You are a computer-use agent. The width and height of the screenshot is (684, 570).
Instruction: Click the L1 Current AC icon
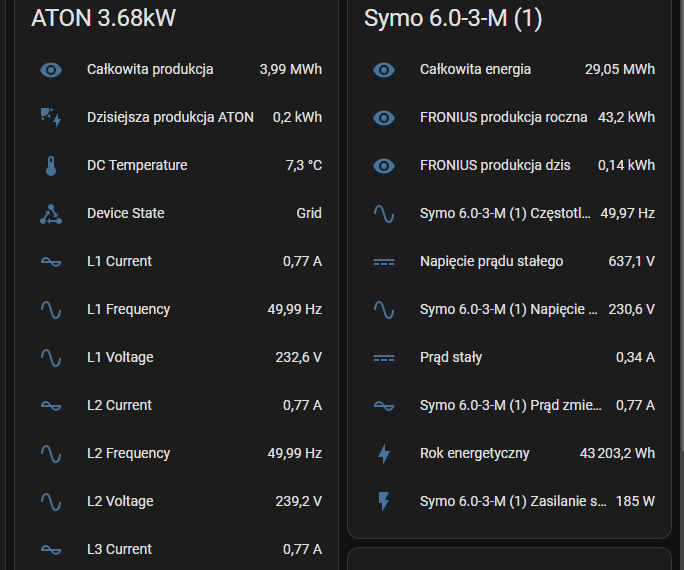(51, 262)
